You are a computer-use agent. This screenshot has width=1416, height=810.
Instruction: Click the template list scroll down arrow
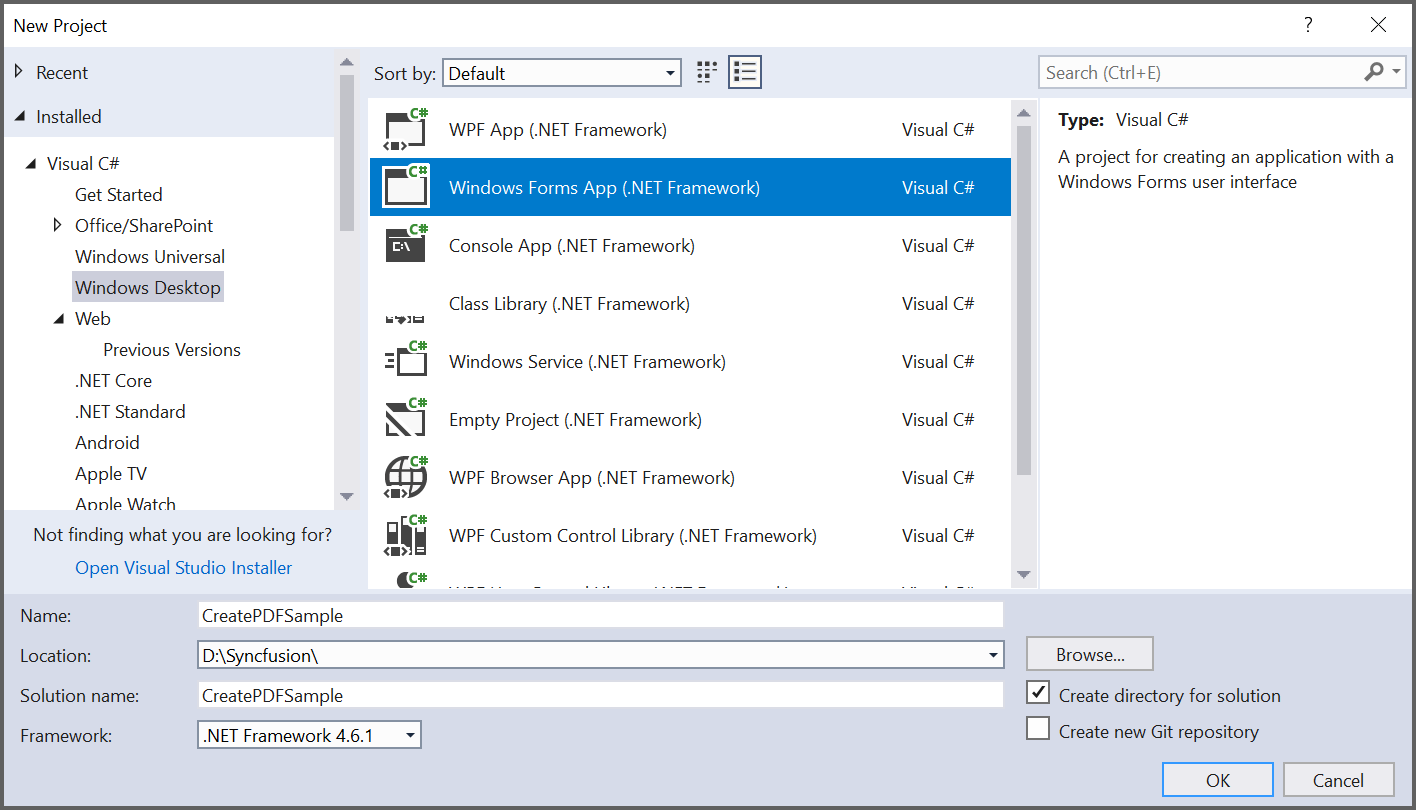tap(1023, 574)
